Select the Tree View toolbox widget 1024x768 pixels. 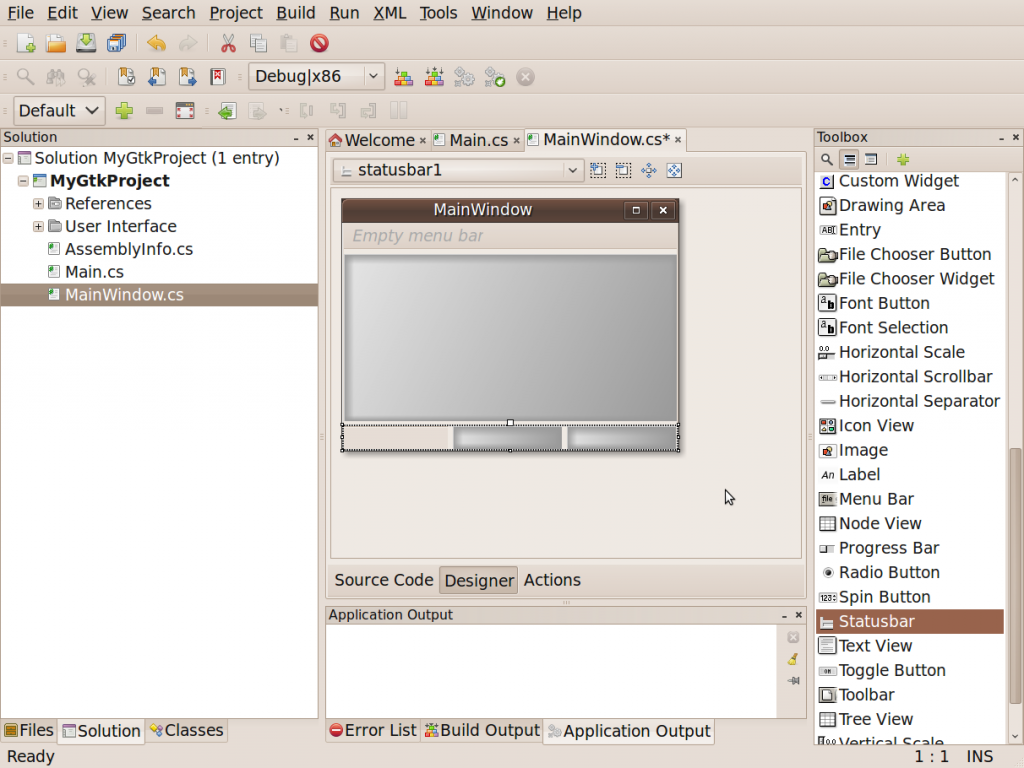click(x=910, y=719)
